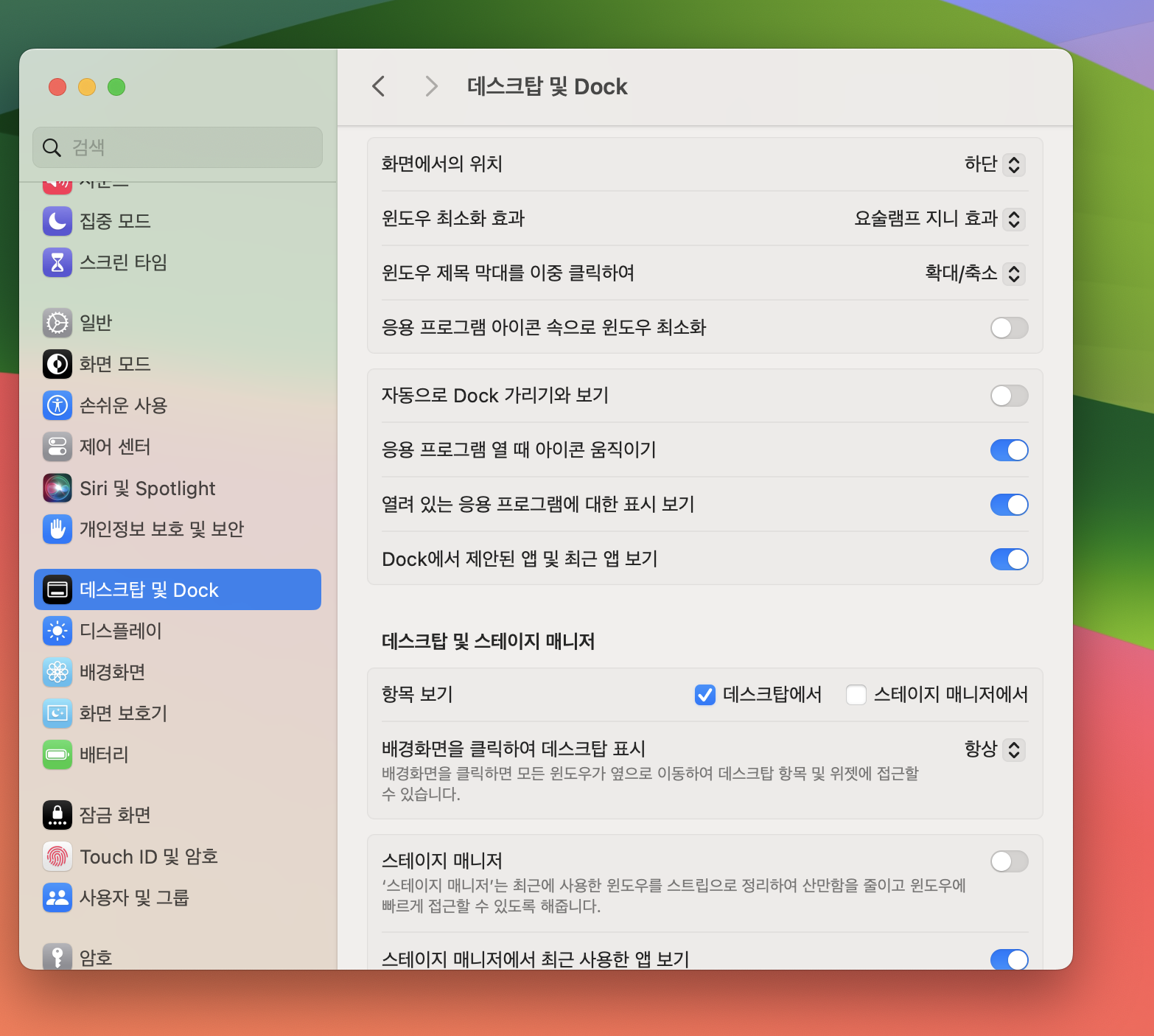1154x1036 pixels.
Task: Open the 집중 모드 moon icon
Action: (57, 221)
